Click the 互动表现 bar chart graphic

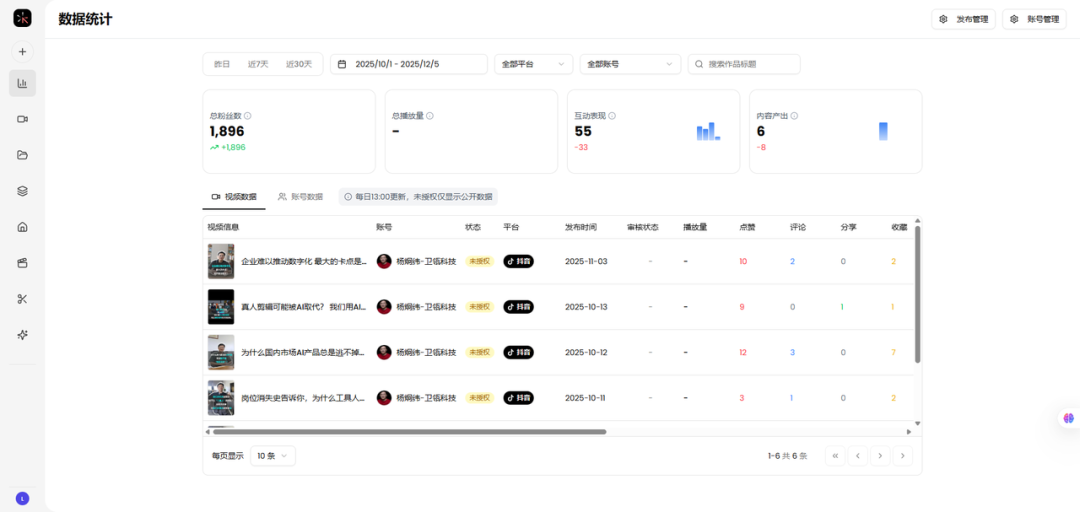tap(708, 132)
